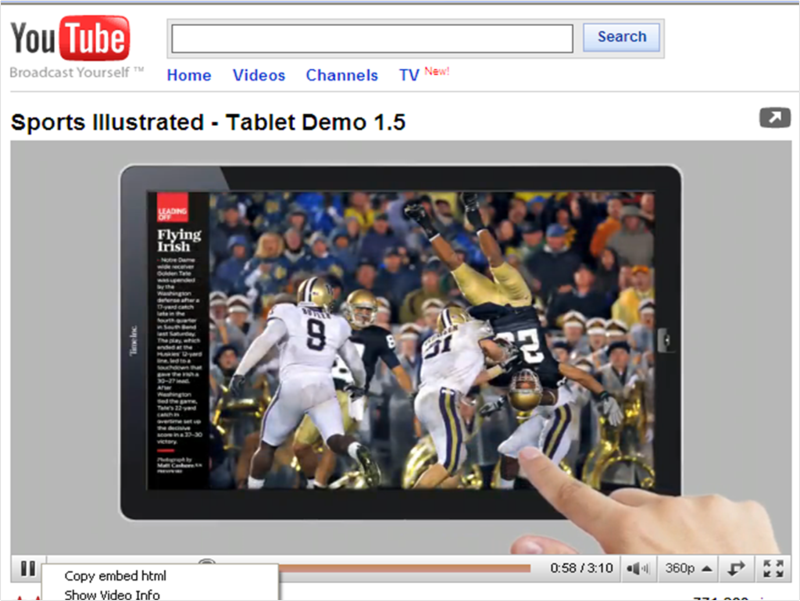
Task: Click the 0:58 / 3:10 time display
Action: click(581, 568)
